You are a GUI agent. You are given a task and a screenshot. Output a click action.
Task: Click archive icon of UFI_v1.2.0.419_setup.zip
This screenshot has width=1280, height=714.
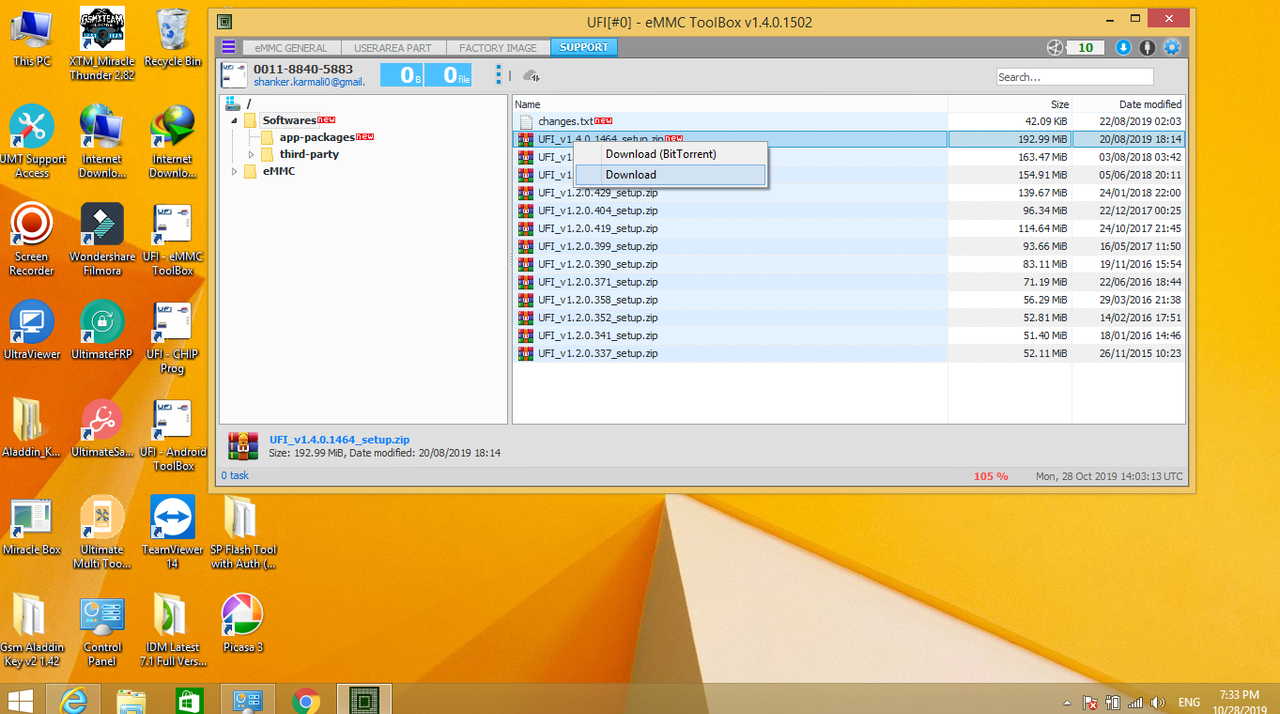coord(525,229)
